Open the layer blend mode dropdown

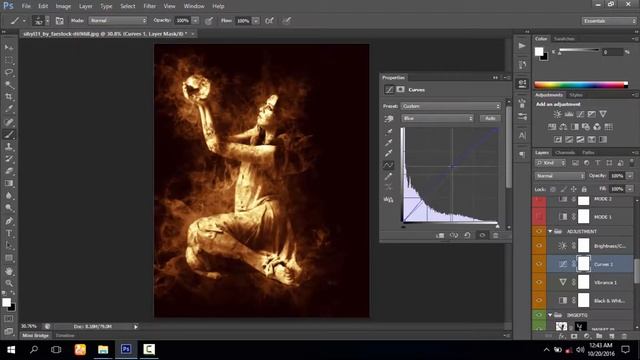tap(560, 176)
